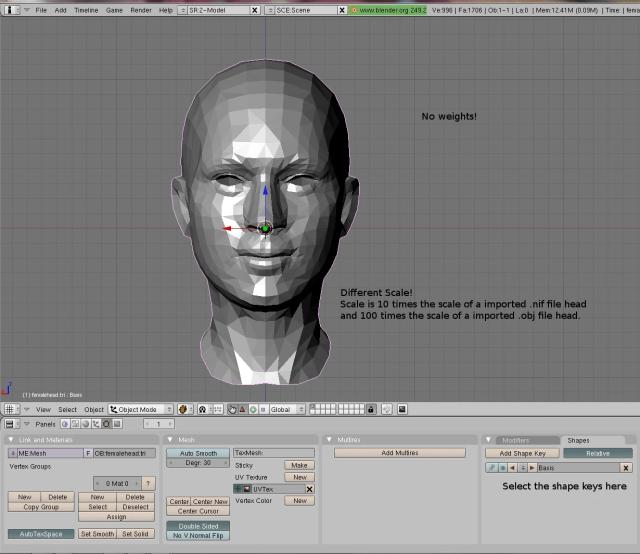640x554 pixels.
Task: Click the question mark material button
Action: pos(149,483)
